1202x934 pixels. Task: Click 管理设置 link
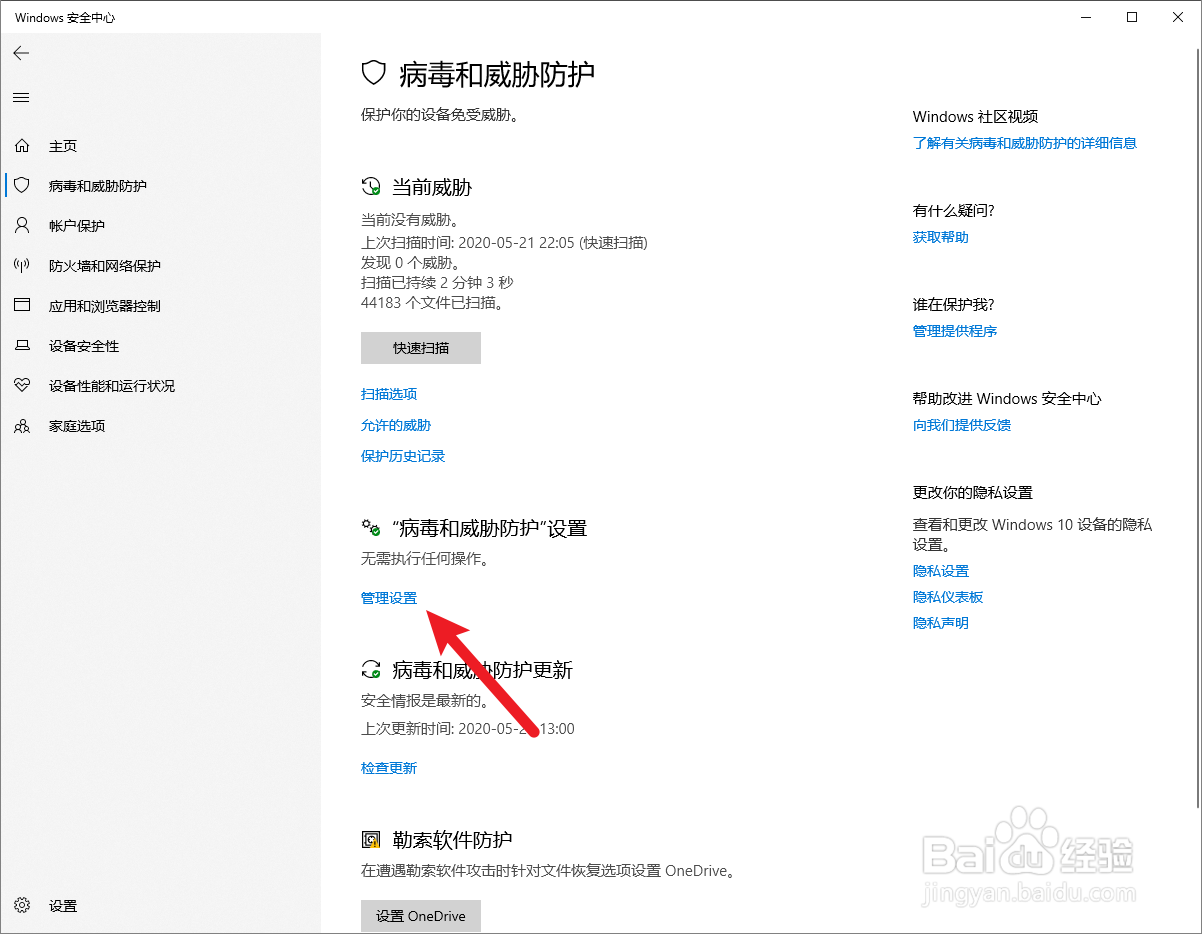[x=389, y=598]
